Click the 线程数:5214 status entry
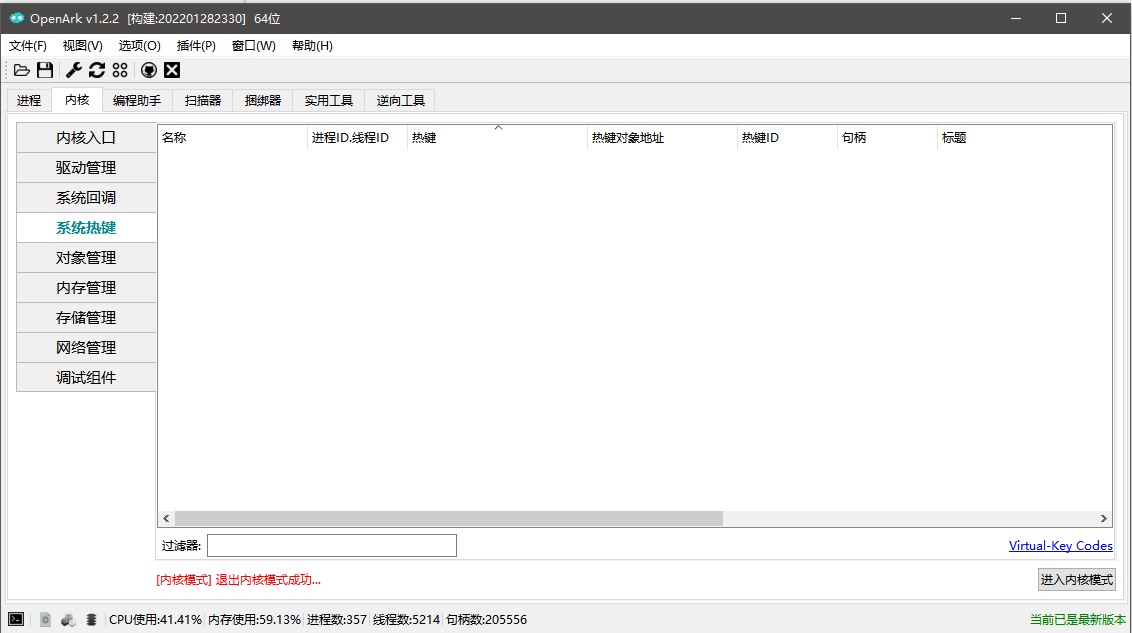 pos(406,619)
